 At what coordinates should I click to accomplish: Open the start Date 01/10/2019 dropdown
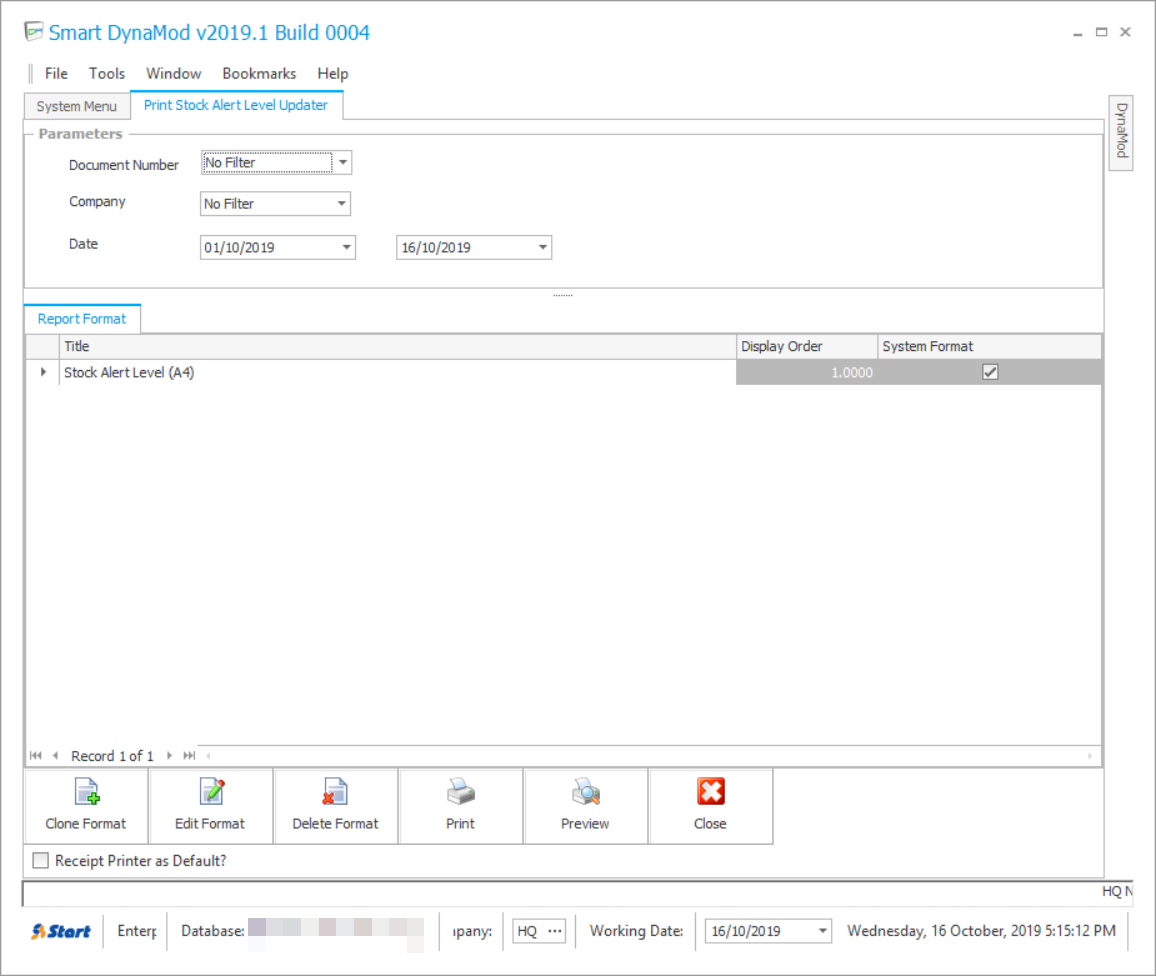click(x=346, y=247)
